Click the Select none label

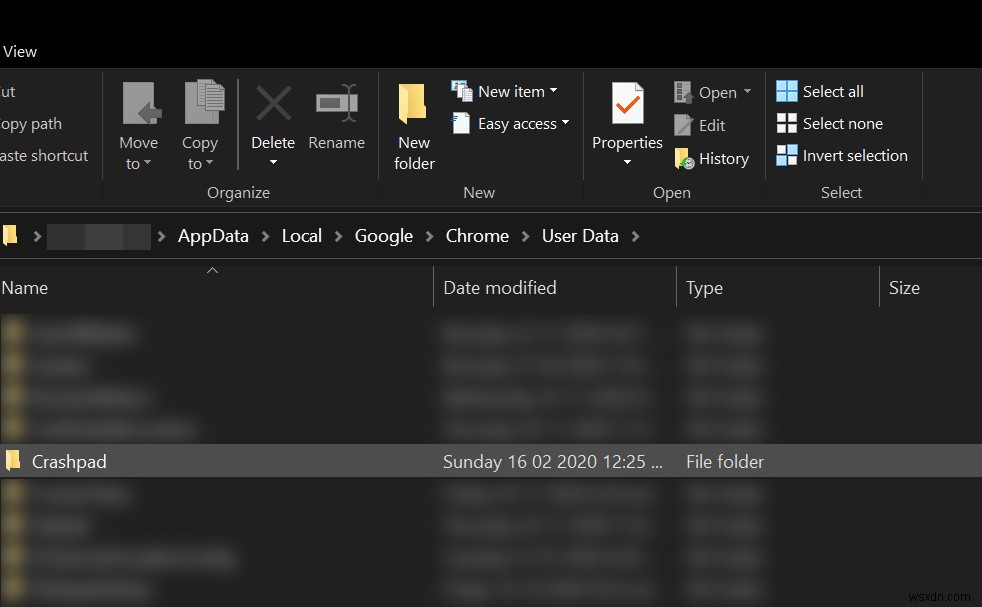click(842, 123)
